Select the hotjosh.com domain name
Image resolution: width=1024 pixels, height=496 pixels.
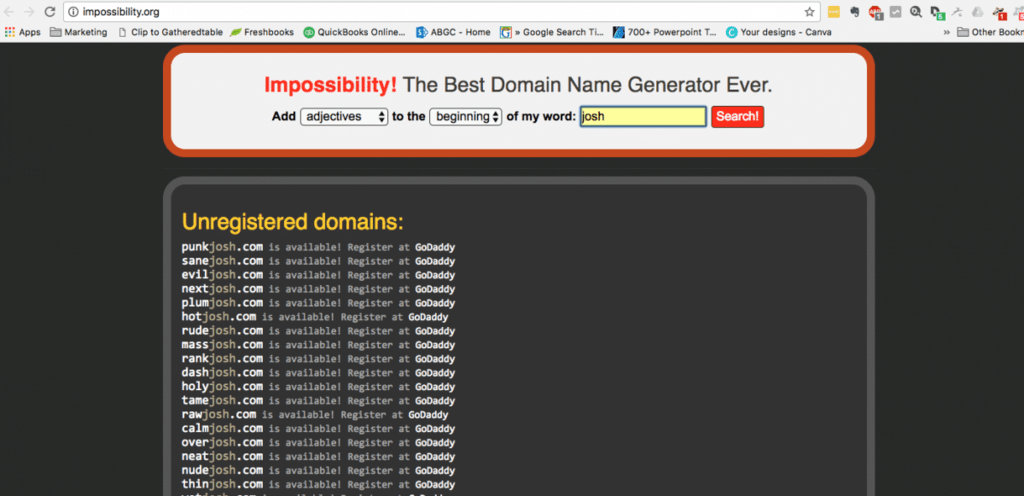(219, 317)
